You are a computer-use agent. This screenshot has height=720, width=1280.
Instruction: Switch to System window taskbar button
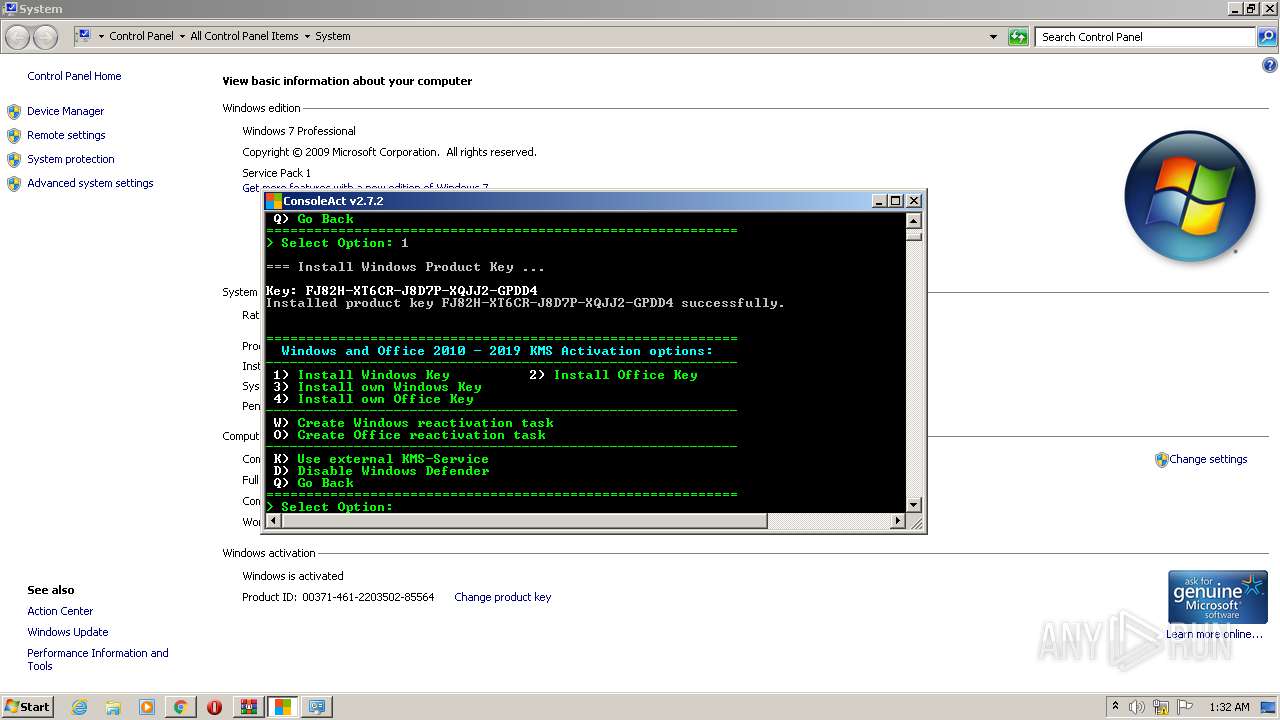tap(317, 707)
